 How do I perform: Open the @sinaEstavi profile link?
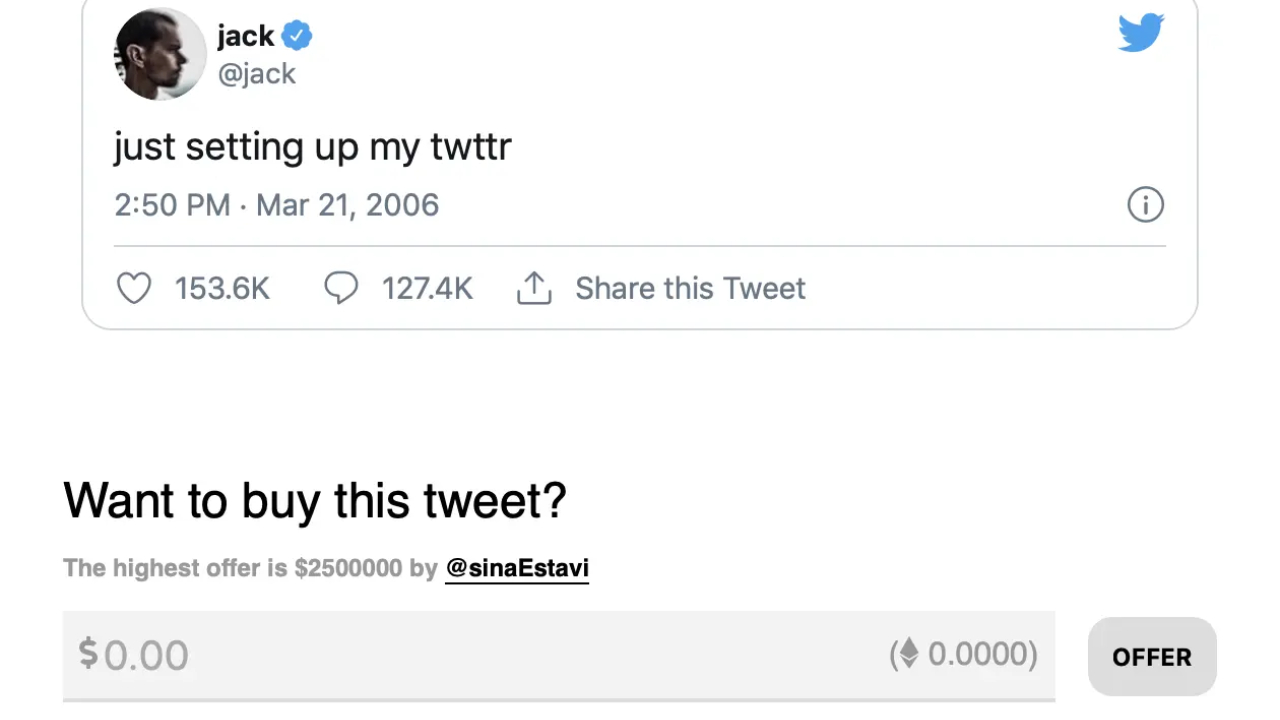click(517, 568)
